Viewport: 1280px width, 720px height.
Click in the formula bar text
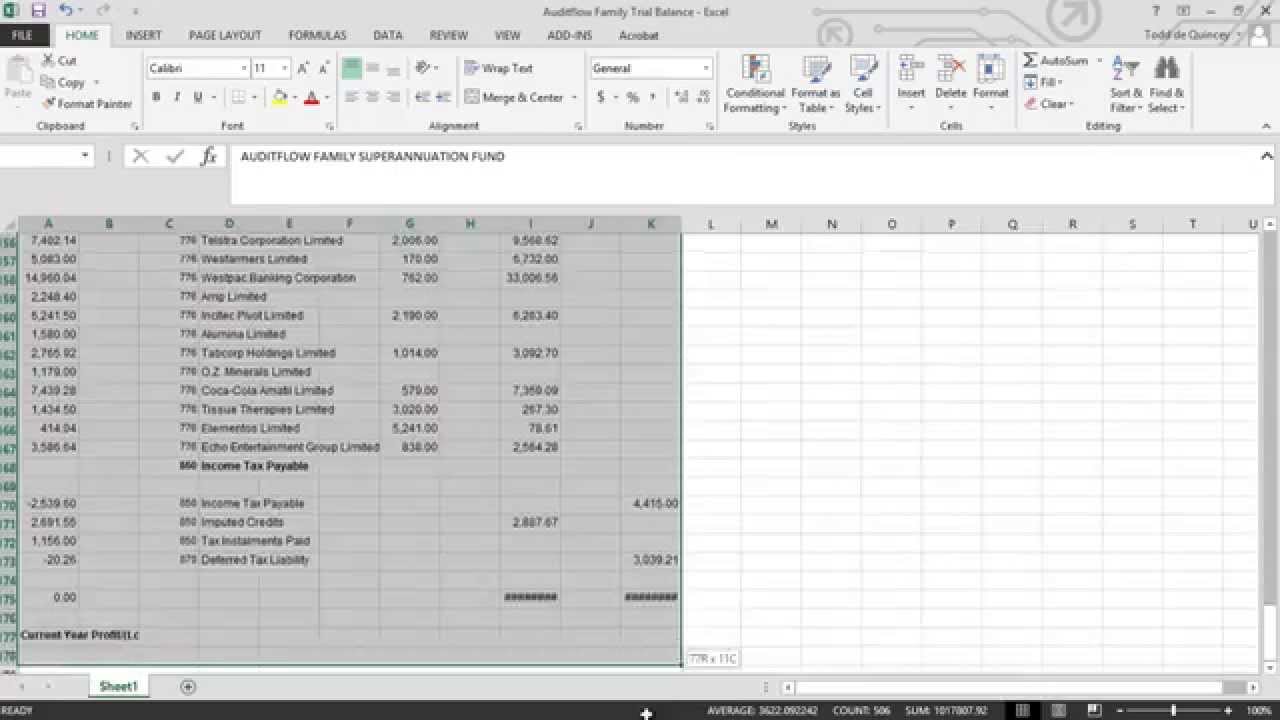tap(373, 157)
